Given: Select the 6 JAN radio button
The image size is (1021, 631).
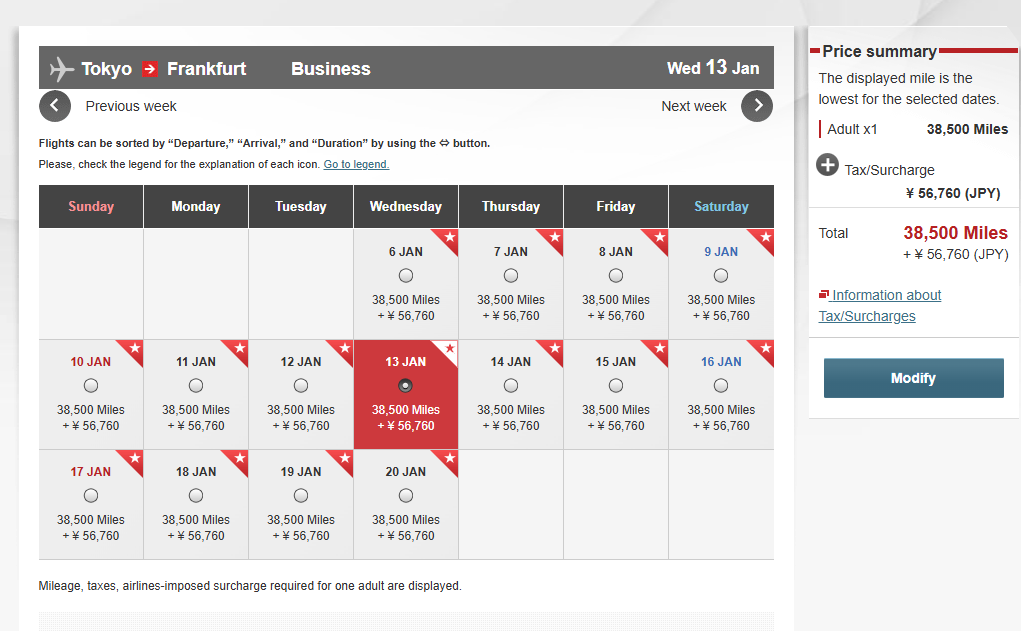Looking at the screenshot, I should 406,275.
